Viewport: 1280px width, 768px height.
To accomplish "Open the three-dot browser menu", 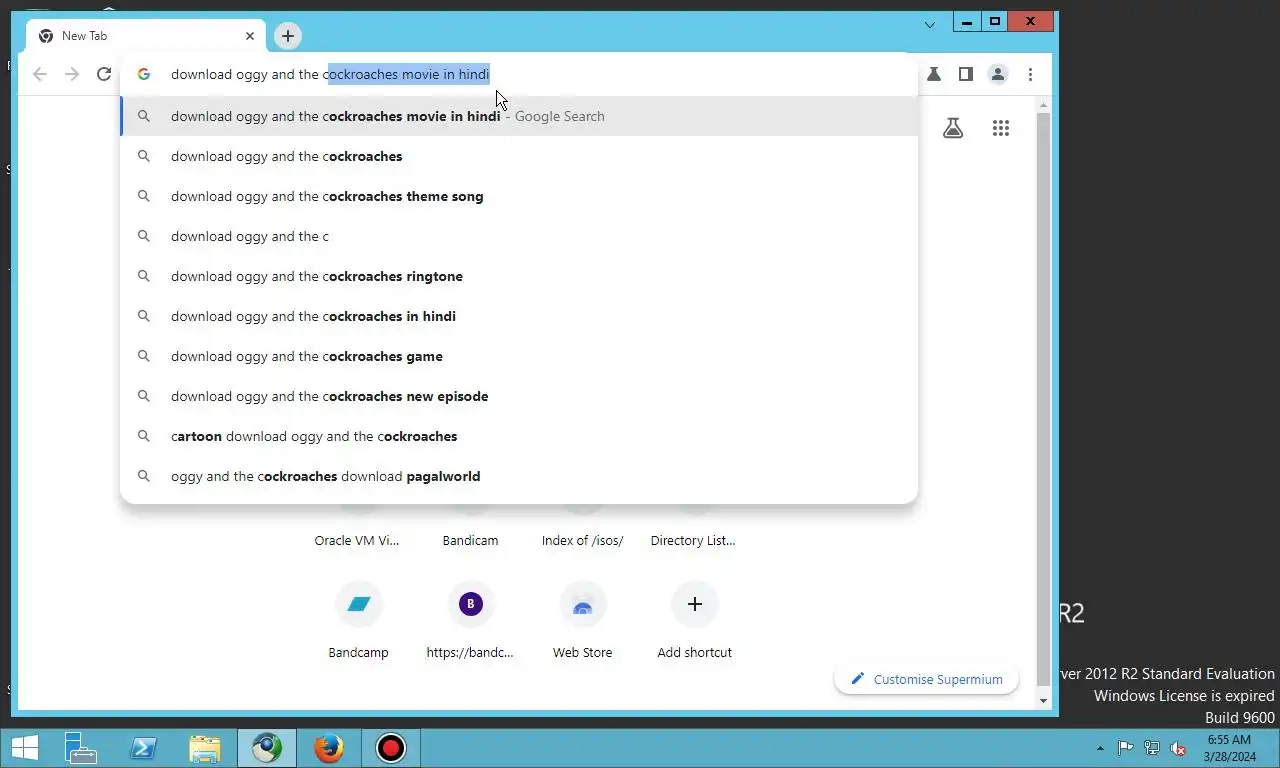I will coord(1030,74).
